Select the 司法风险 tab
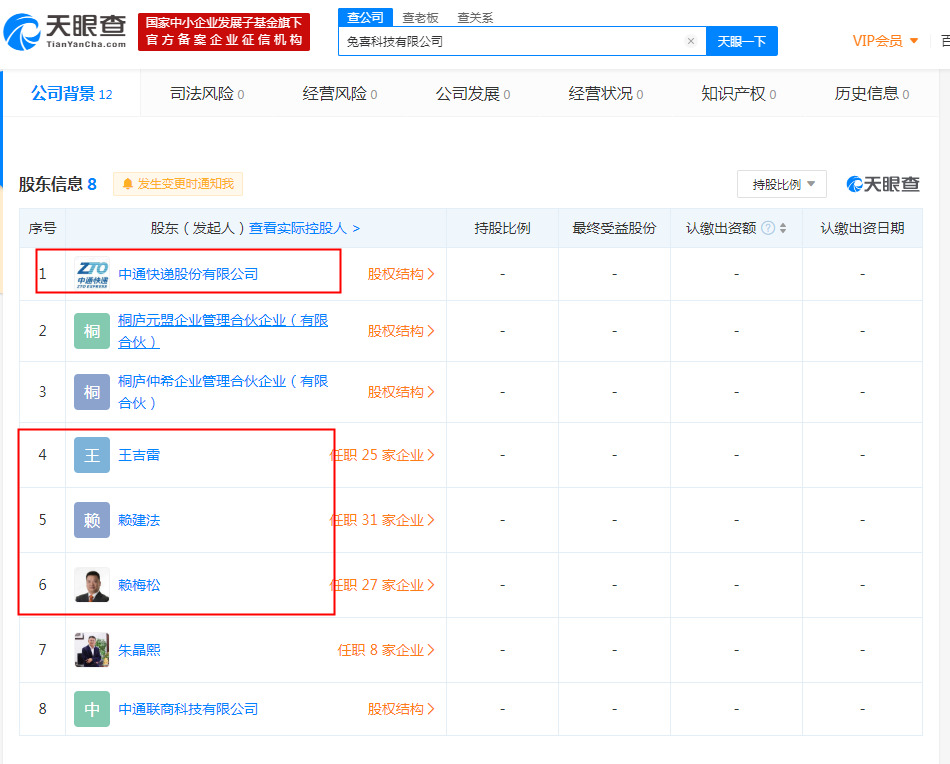The height and width of the screenshot is (764, 950). (x=207, y=93)
